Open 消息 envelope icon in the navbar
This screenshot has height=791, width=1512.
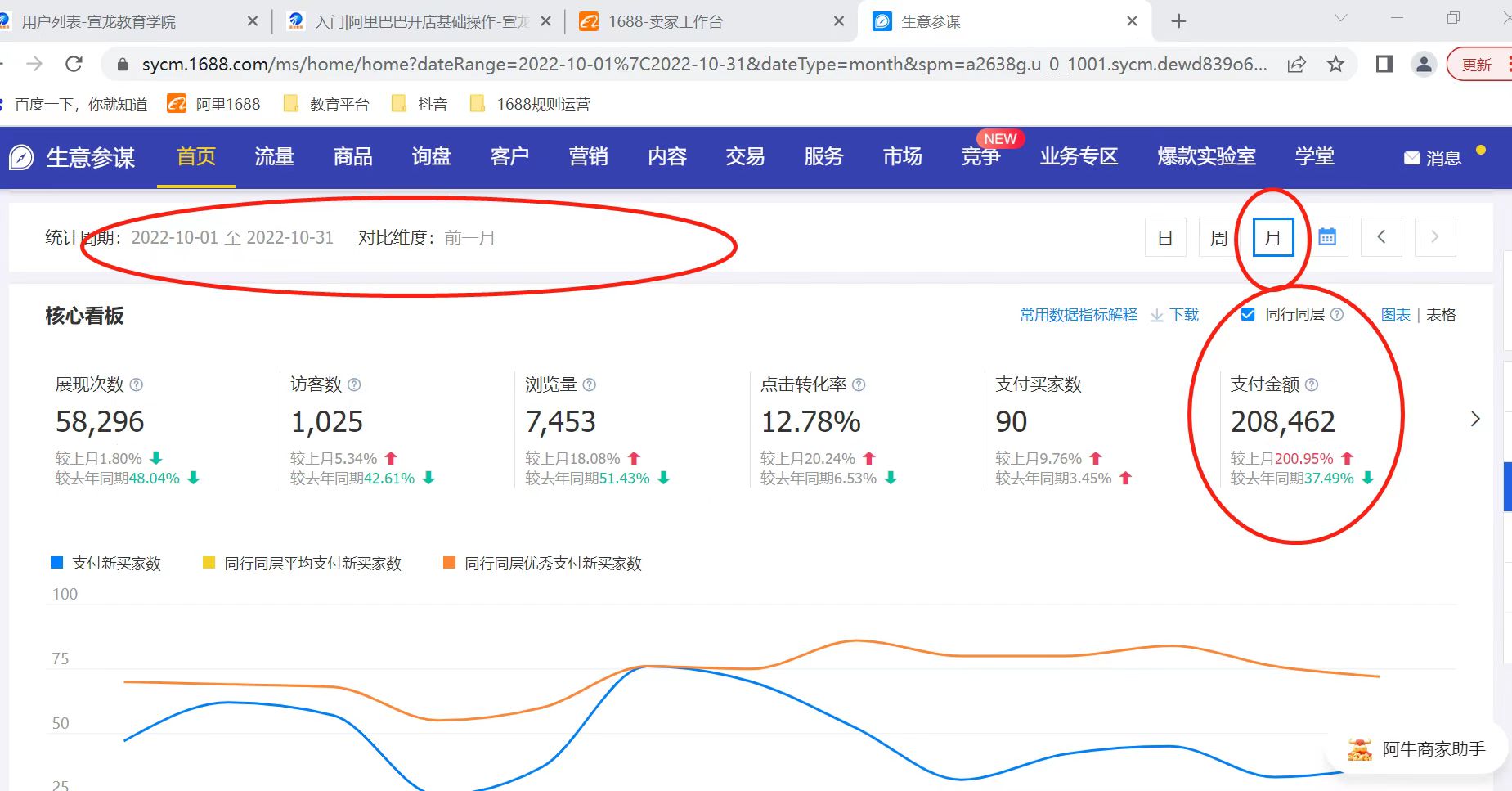click(x=1411, y=158)
